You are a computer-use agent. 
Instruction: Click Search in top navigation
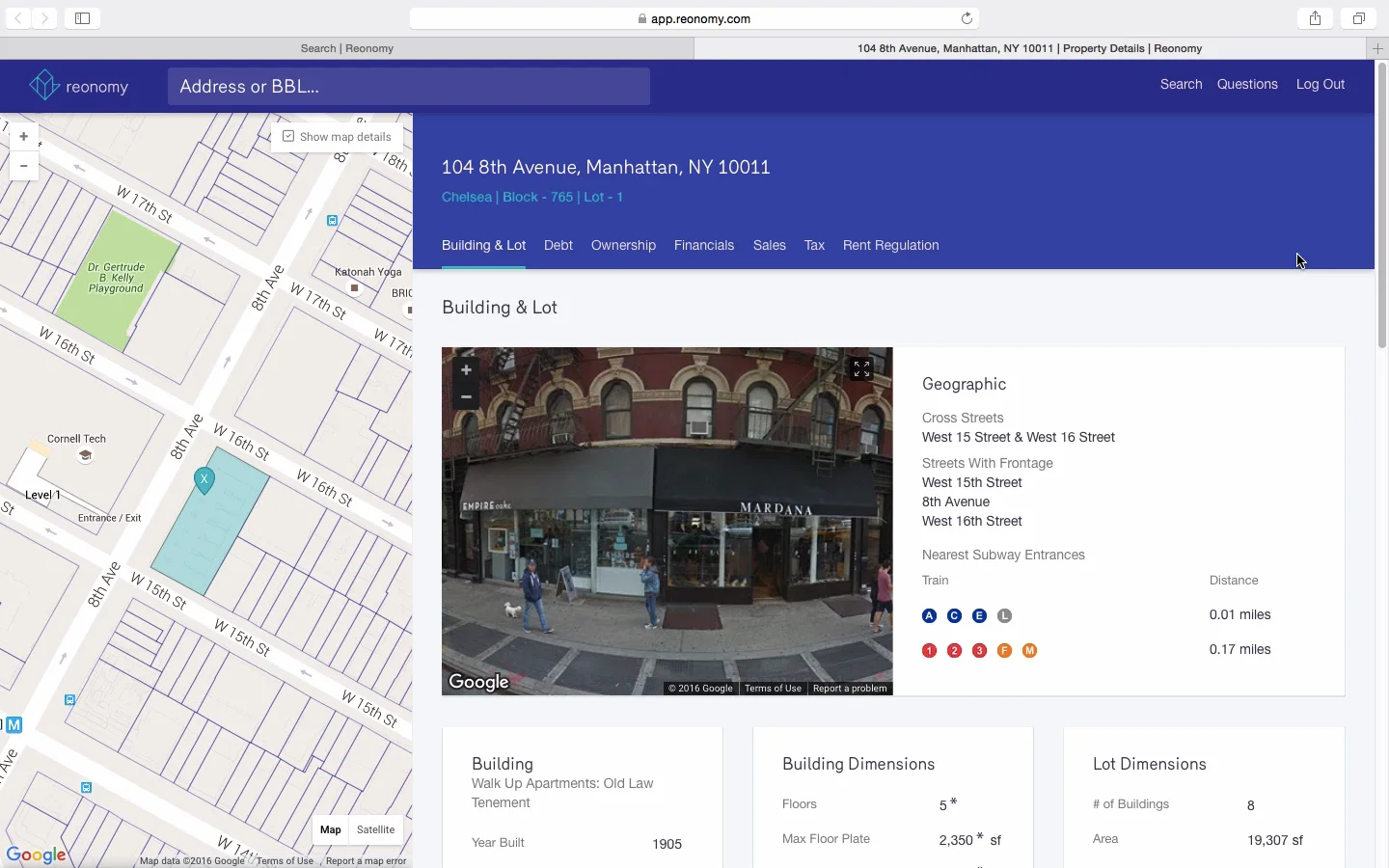[x=1181, y=84]
